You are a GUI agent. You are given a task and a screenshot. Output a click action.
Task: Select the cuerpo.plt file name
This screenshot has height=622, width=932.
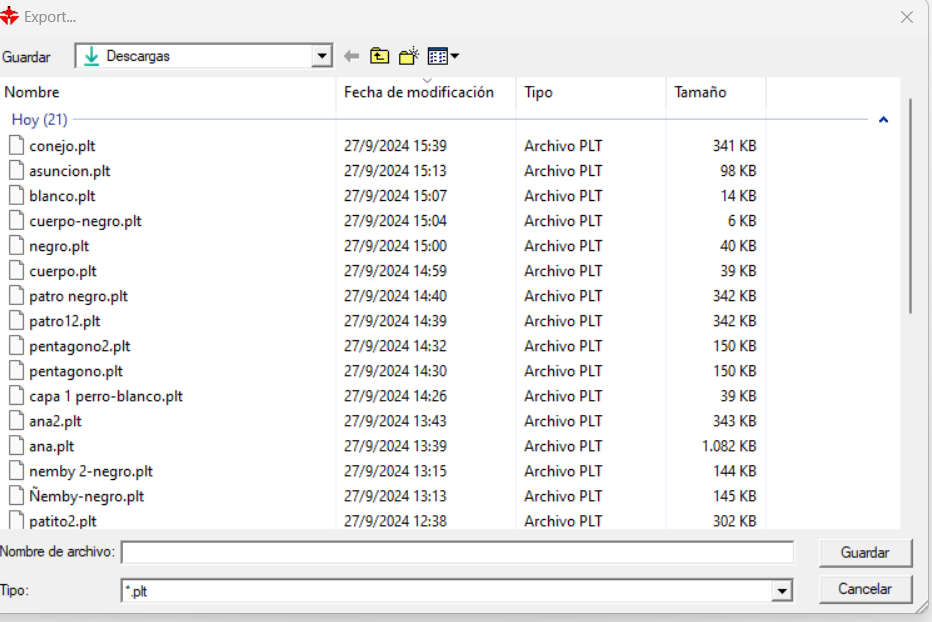pyautogui.click(x=62, y=271)
